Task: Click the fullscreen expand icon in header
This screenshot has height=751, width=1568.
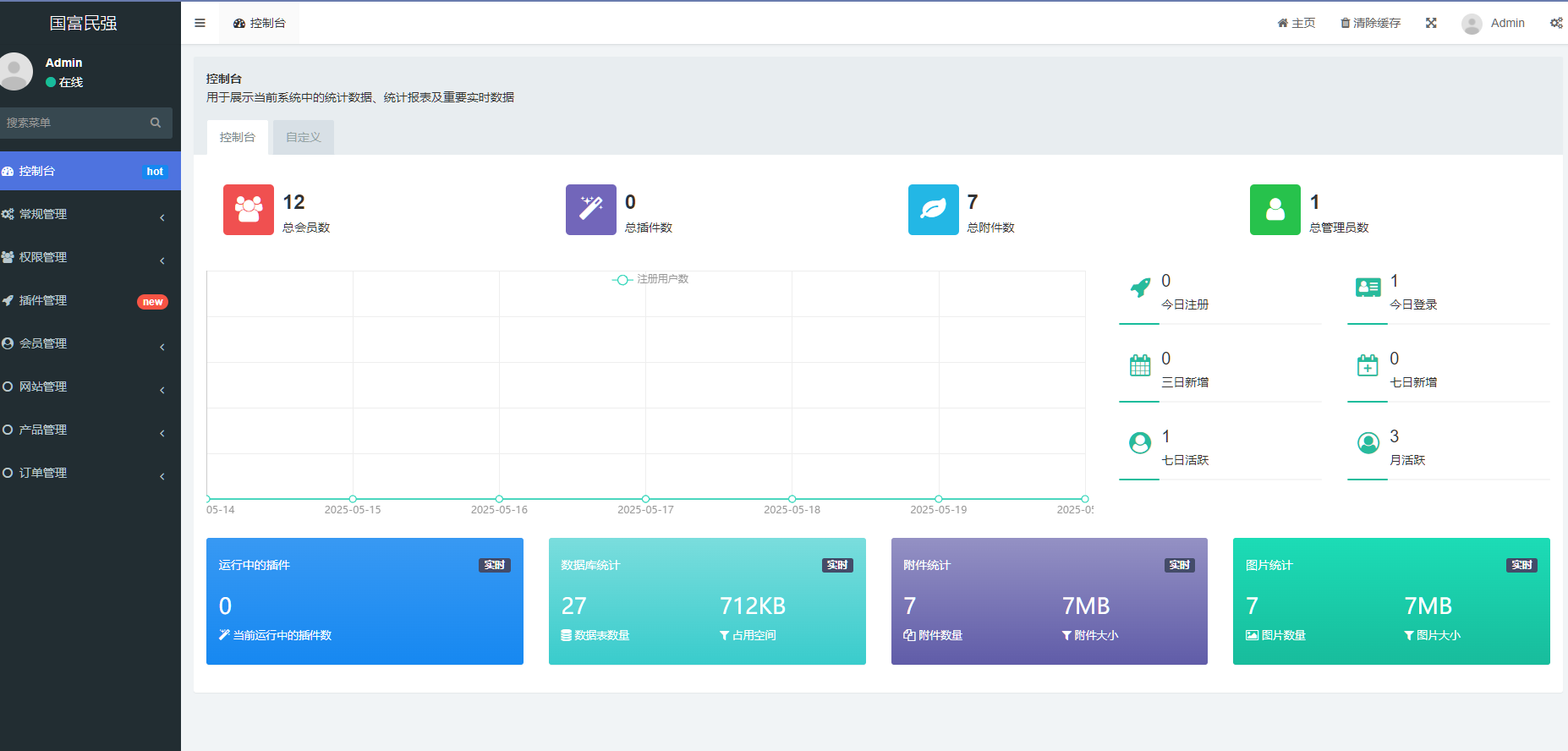Action: 1431,23
